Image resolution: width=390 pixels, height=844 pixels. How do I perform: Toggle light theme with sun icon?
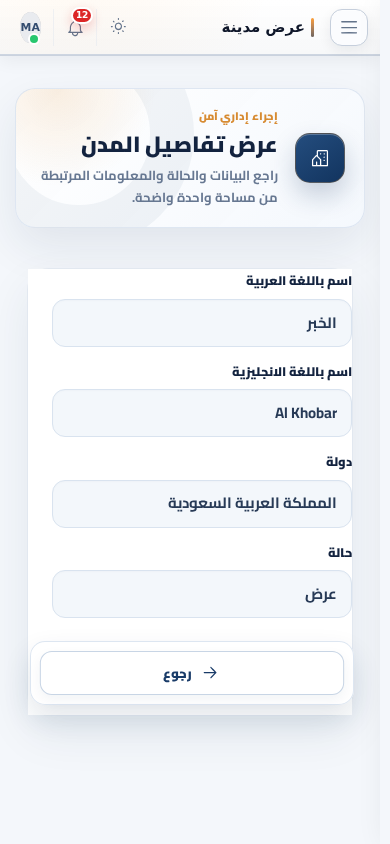click(118, 26)
